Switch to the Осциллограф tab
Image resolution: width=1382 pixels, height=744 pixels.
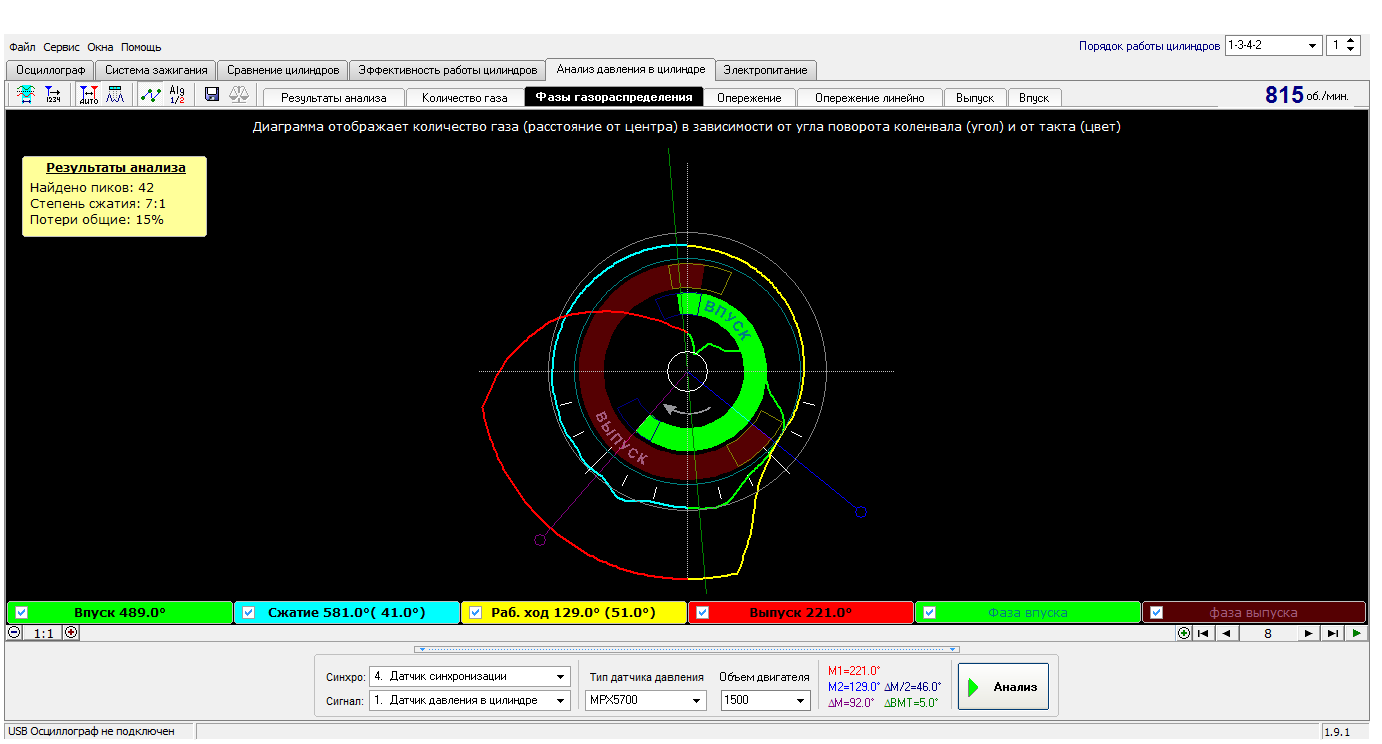(50, 70)
